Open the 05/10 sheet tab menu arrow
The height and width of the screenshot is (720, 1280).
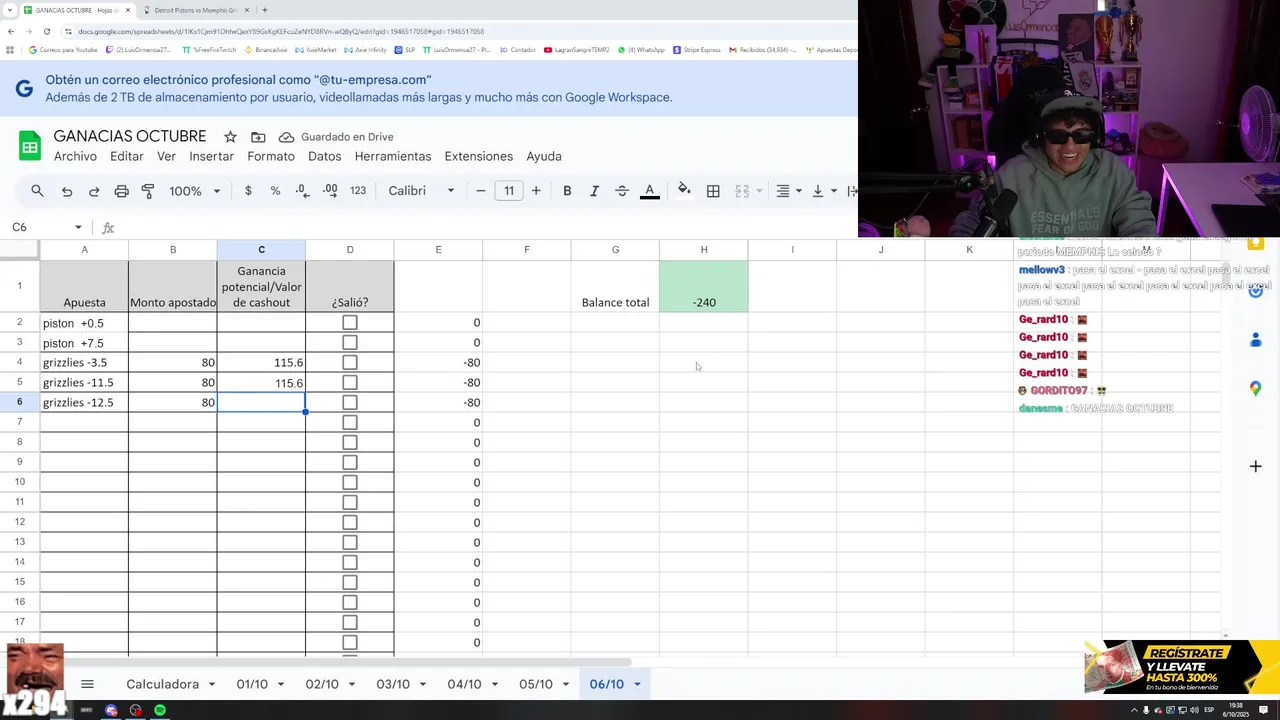[x=566, y=685]
